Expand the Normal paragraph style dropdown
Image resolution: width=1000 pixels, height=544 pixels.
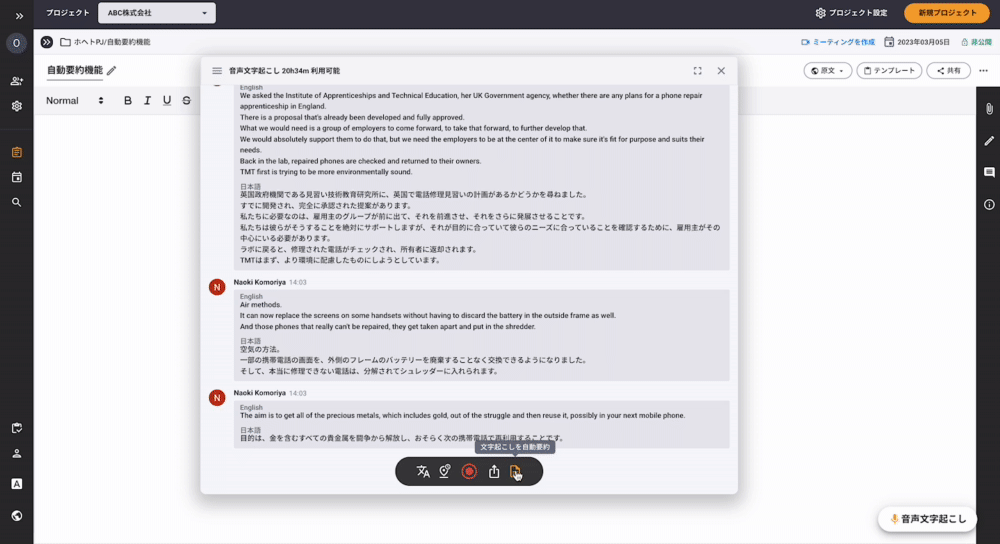[75, 101]
